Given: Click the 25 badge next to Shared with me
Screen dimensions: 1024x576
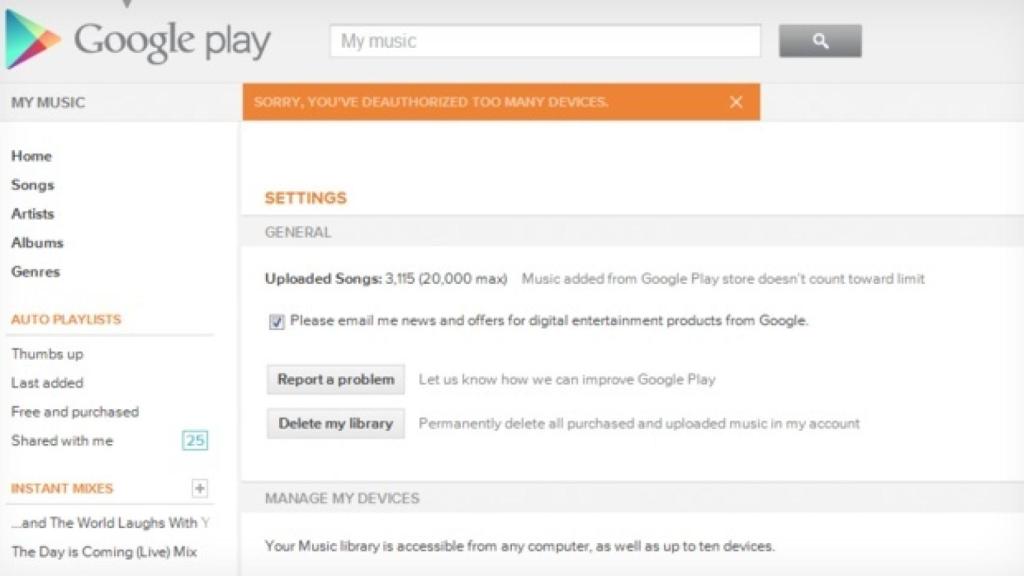Looking at the screenshot, I should tap(197, 440).
